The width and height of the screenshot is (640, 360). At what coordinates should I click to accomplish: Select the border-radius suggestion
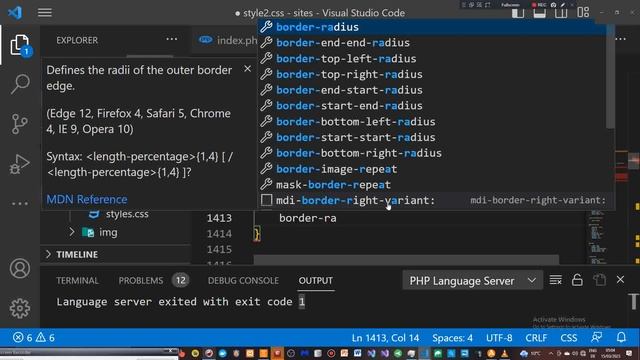tap(432, 27)
